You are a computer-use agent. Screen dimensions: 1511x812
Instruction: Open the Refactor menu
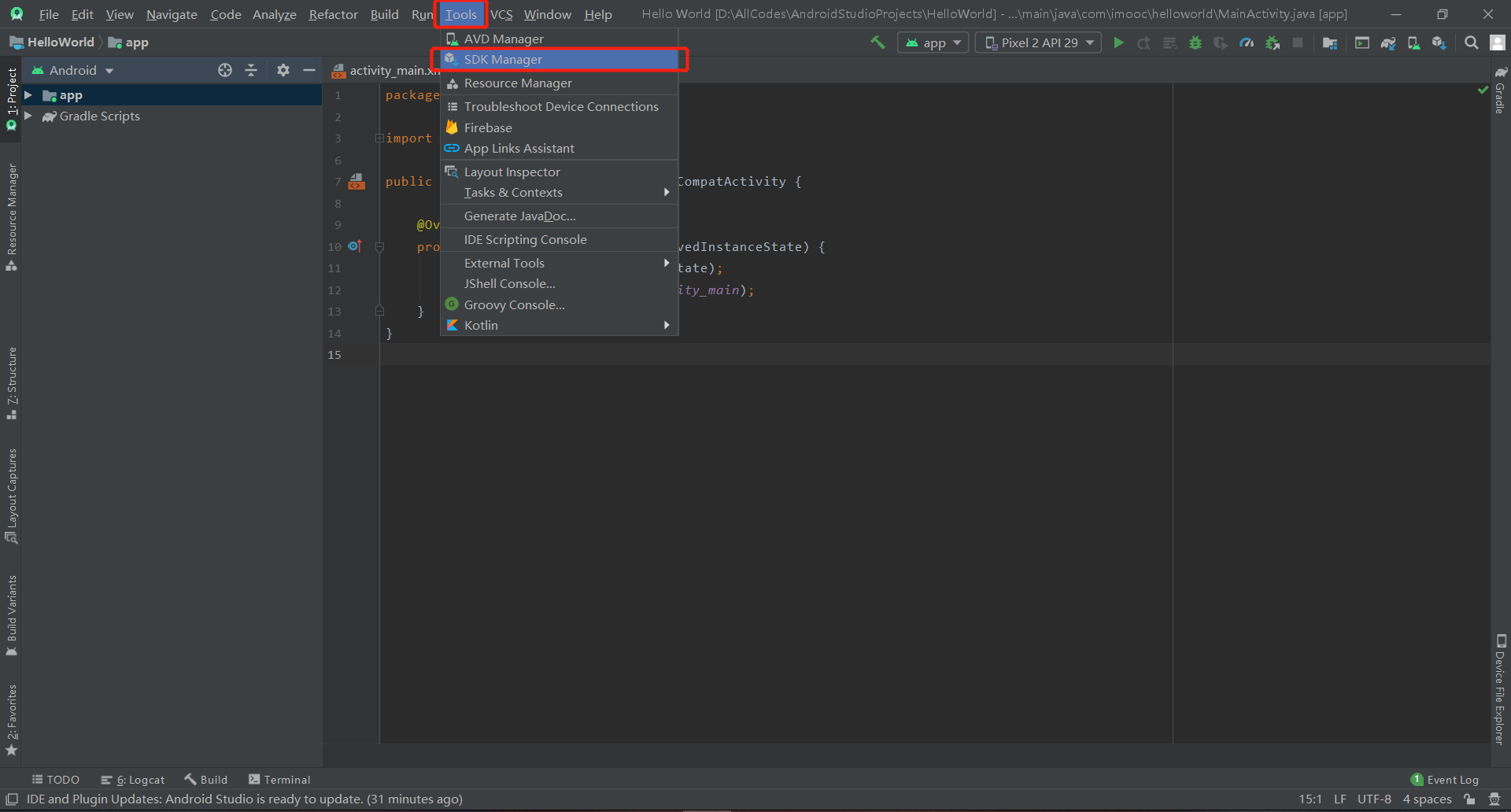(x=333, y=14)
